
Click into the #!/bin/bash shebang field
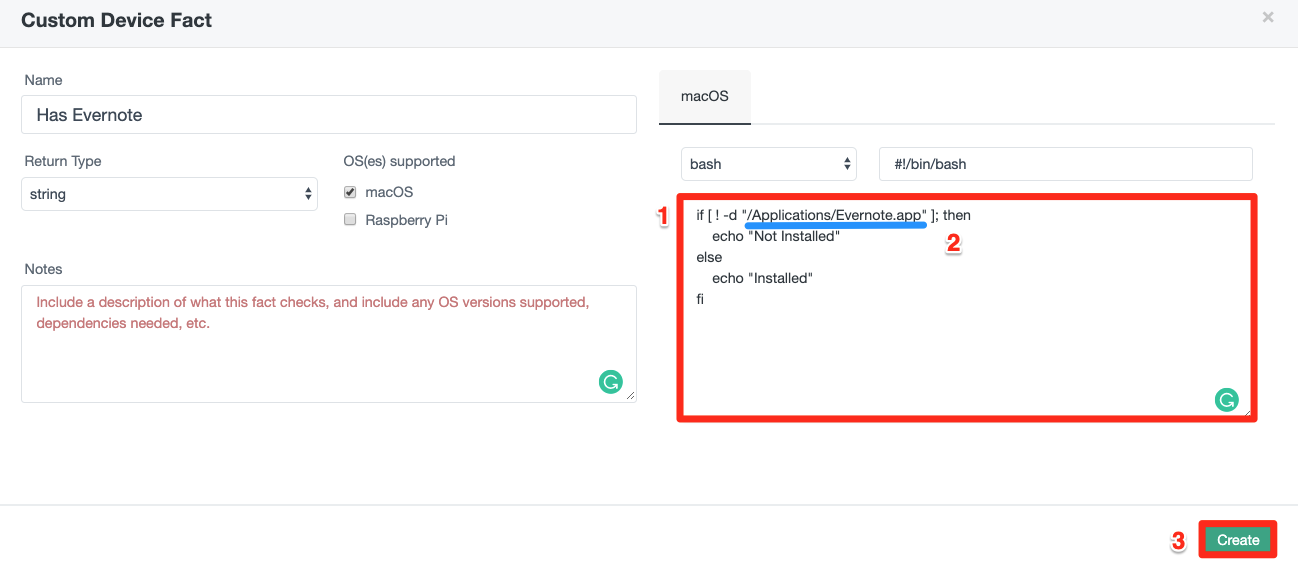[x=1065, y=164]
